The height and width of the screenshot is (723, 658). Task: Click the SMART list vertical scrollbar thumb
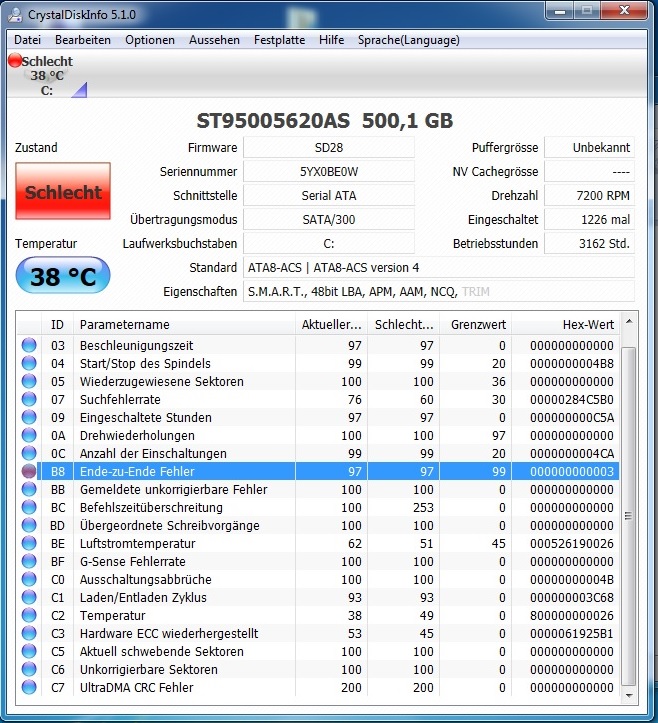point(629,516)
